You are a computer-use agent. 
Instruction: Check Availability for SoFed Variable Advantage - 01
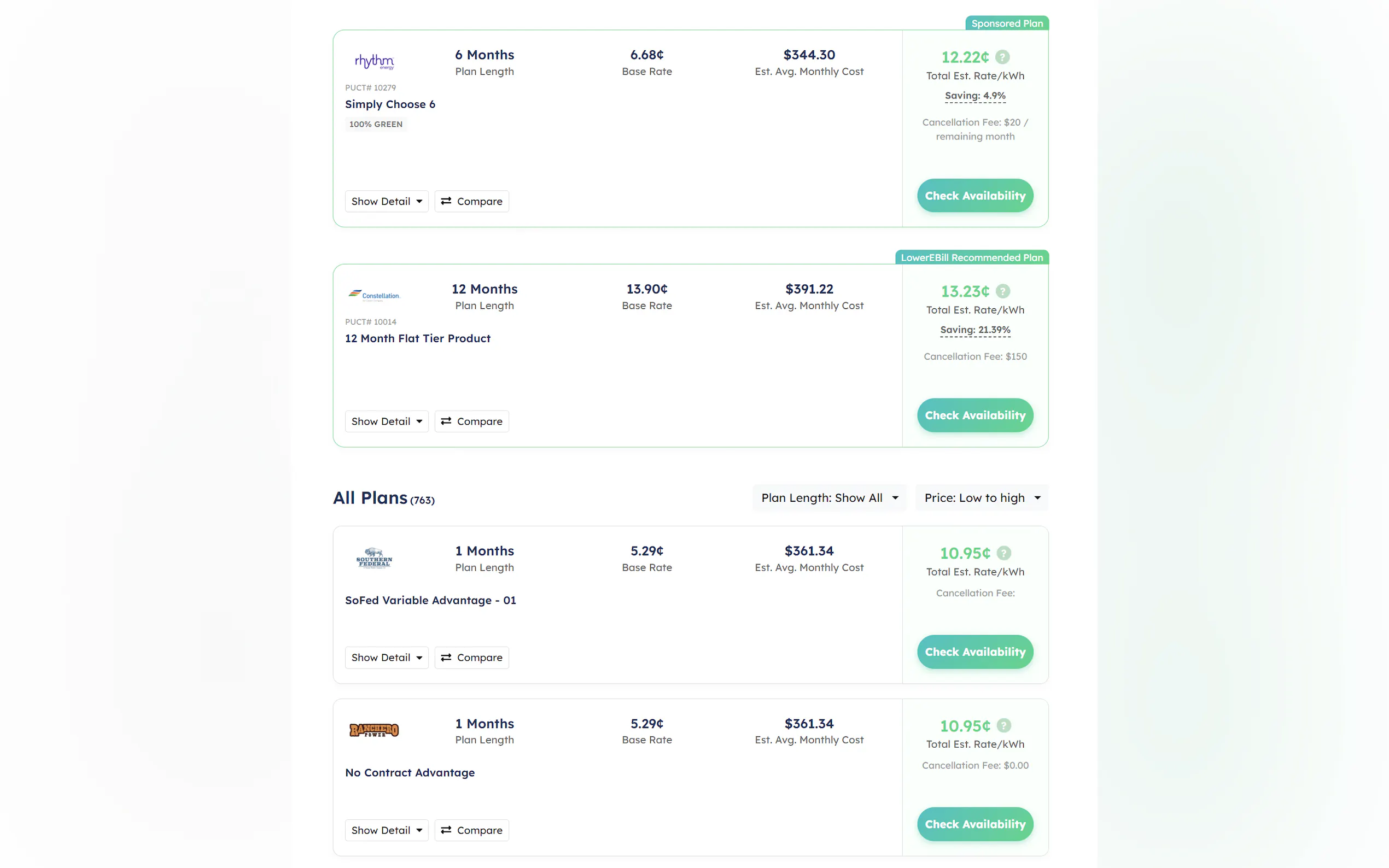(x=975, y=652)
